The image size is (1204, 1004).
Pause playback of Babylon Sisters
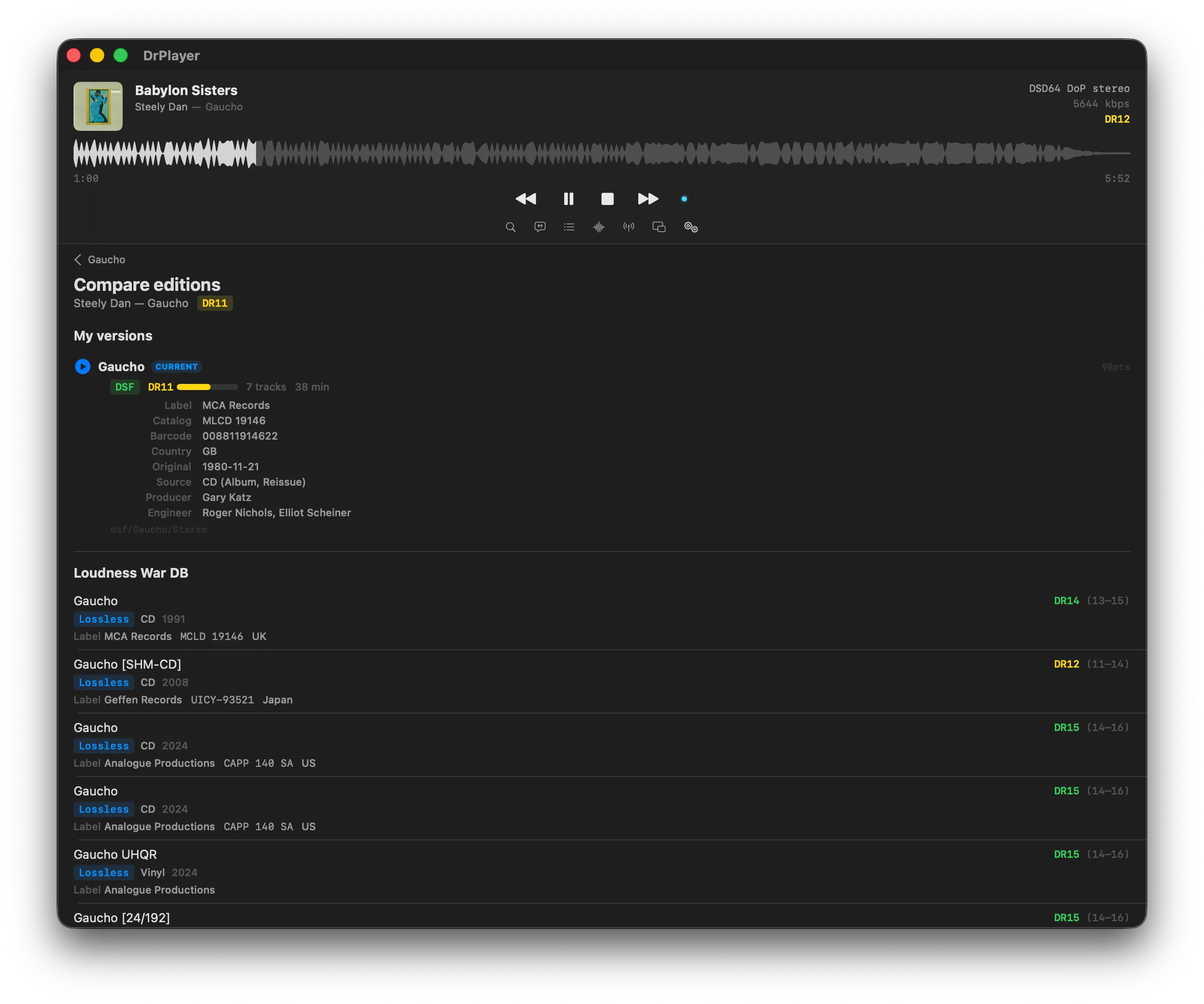coord(568,199)
